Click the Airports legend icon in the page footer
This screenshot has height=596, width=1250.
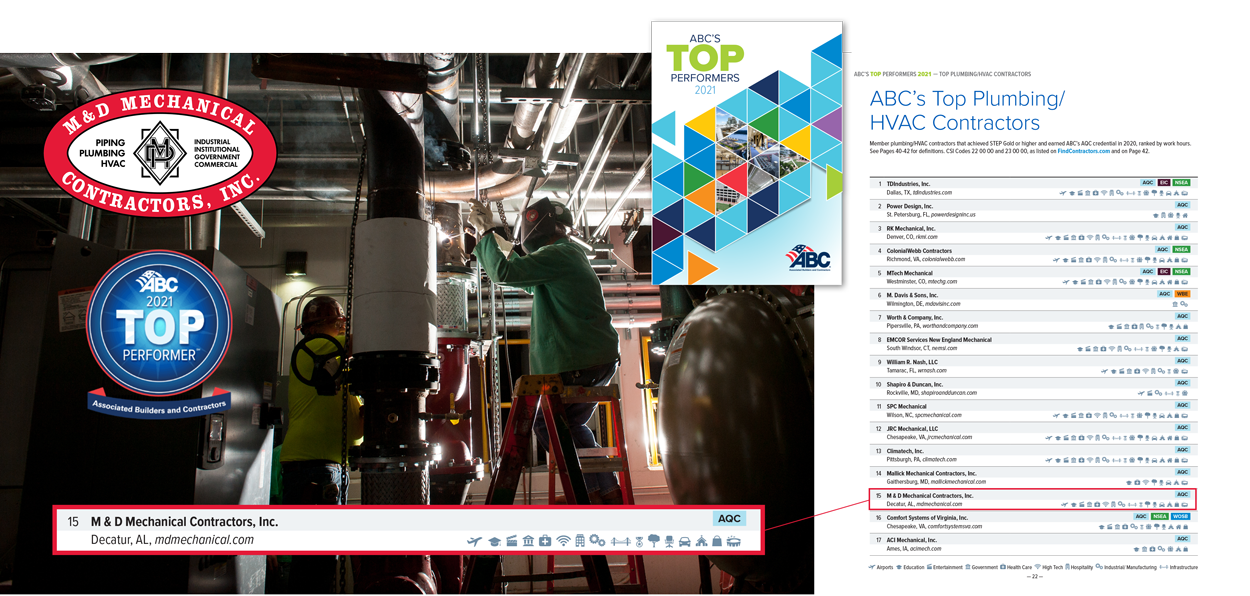point(871,567)
